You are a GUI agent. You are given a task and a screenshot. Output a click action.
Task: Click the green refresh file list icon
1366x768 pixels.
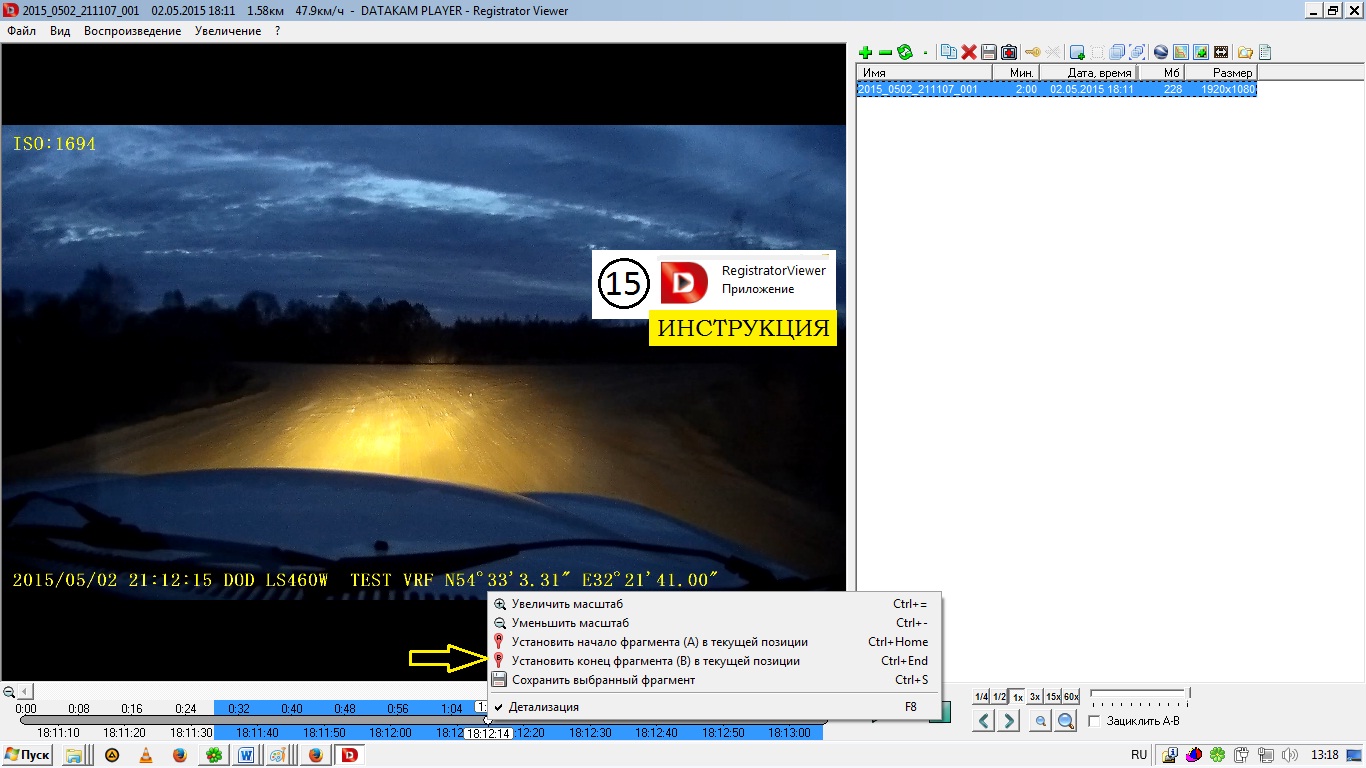(905, 53)
